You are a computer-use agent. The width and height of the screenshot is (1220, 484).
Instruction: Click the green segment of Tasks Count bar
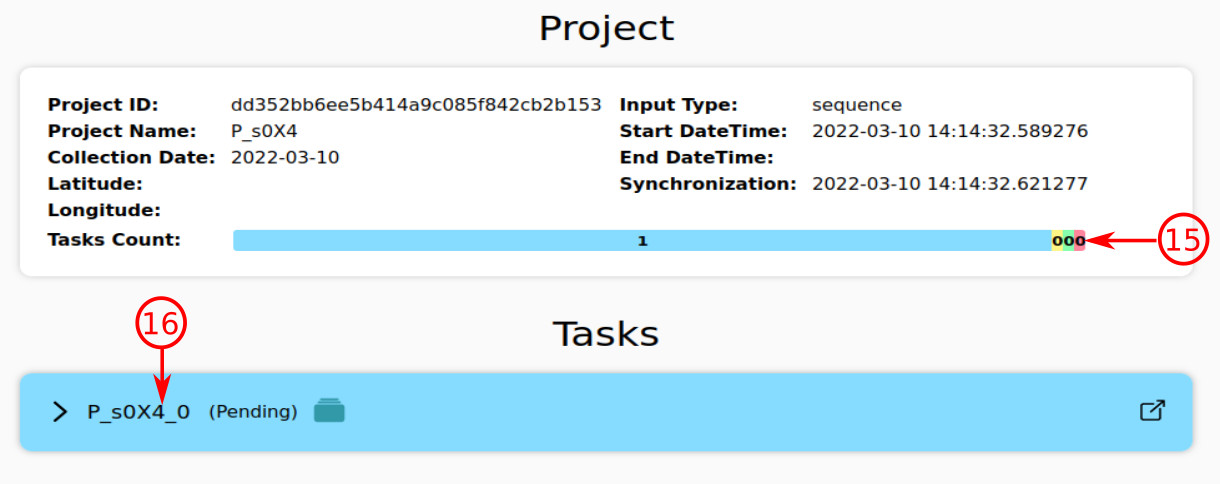pyautogui.click(x=1068, y=241)
